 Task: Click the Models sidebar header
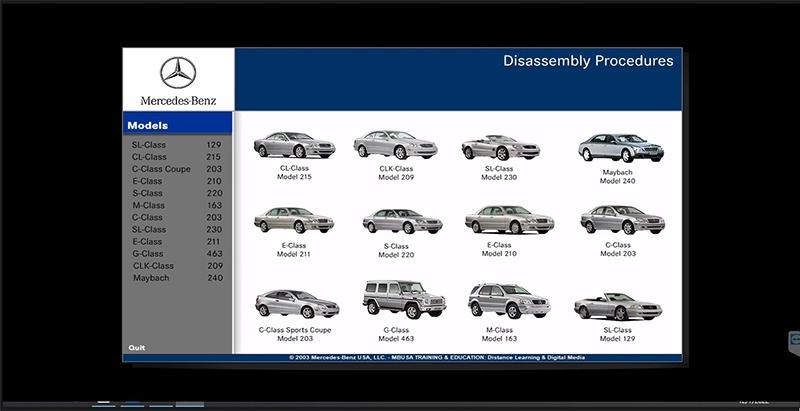click(177, 123)
